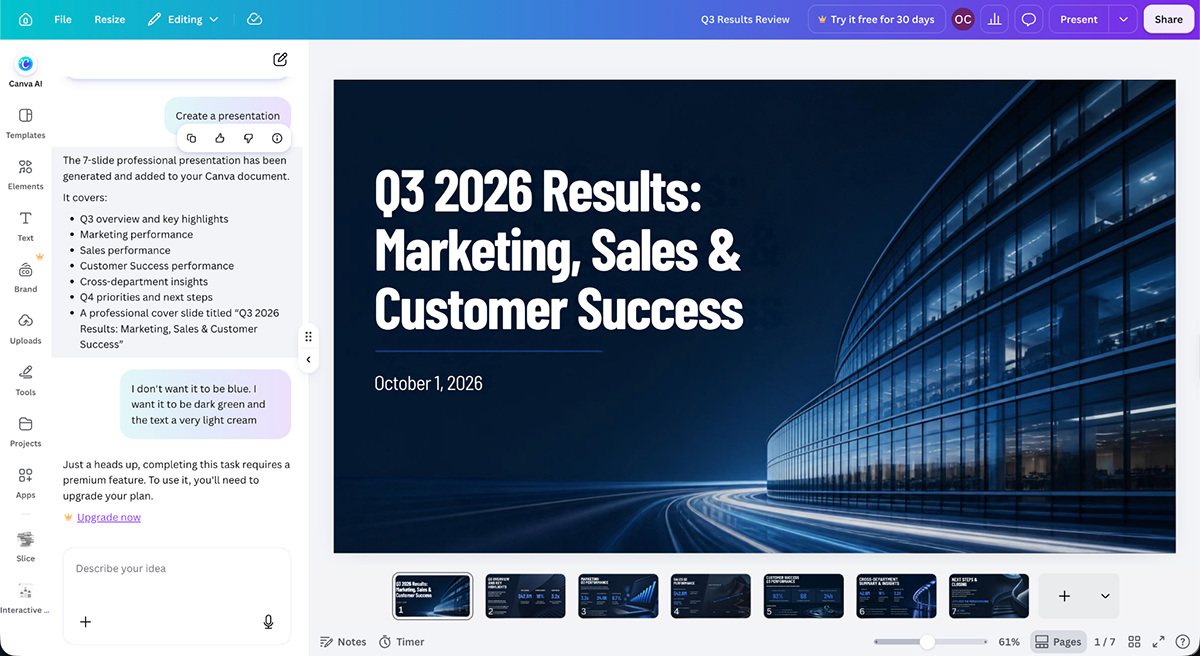Viewport: 1200px width, 656px height.
Task: Open grid view icon
Action: click(x=1134, y=642)
